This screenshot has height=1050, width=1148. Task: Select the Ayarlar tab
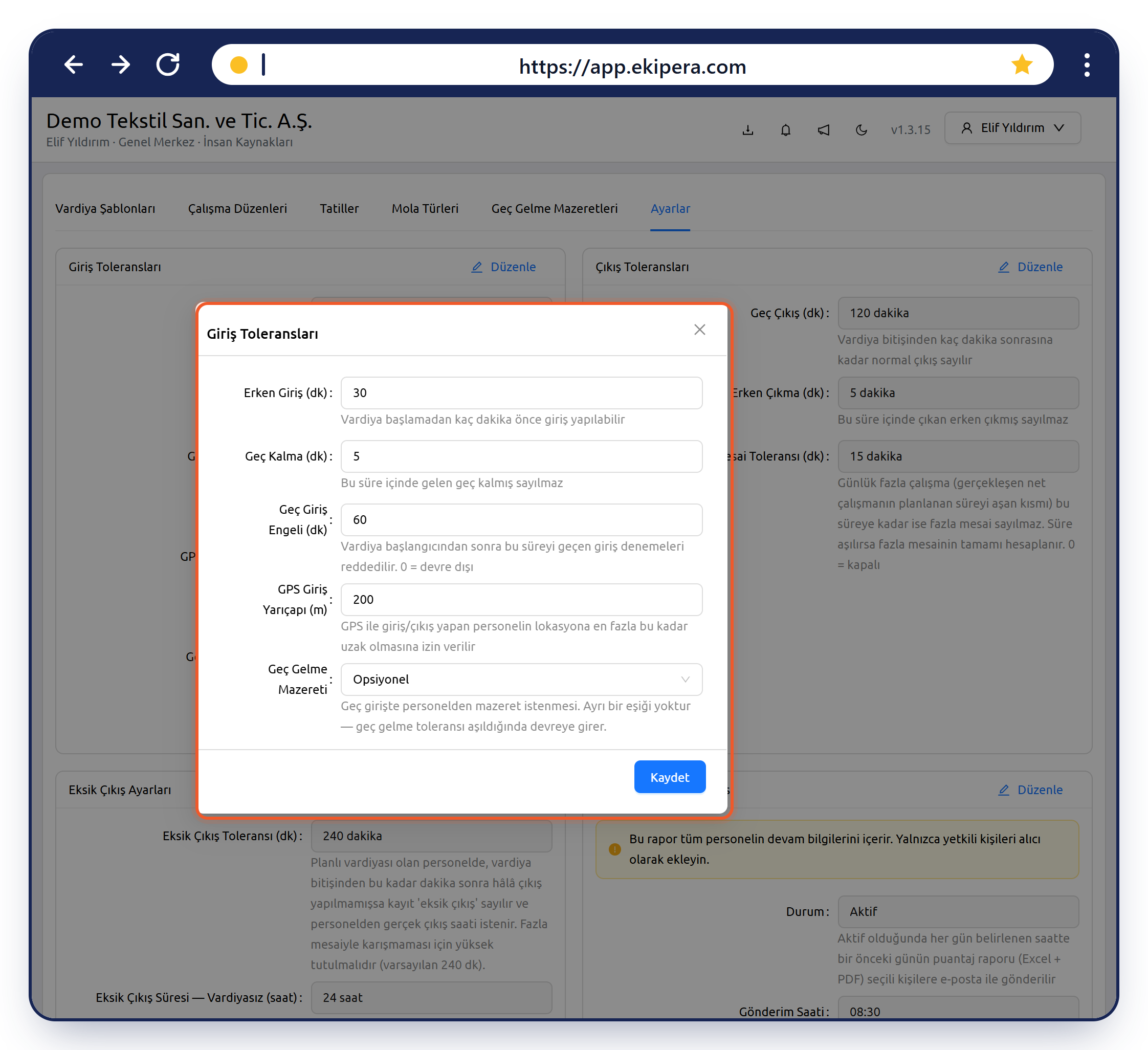pos(670,208)
